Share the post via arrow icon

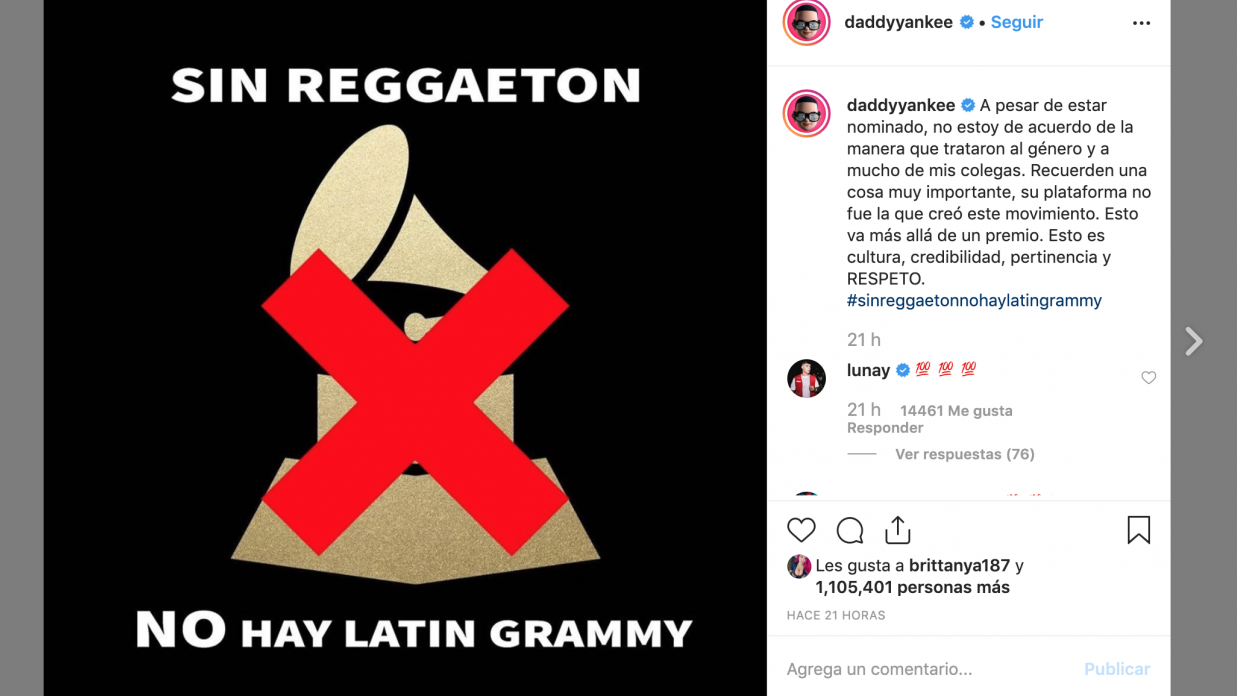click(x=897, y=529)
